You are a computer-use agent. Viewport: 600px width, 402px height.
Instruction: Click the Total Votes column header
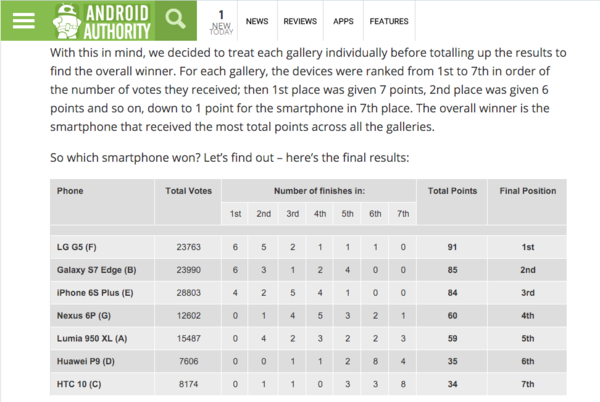[188, 191]
